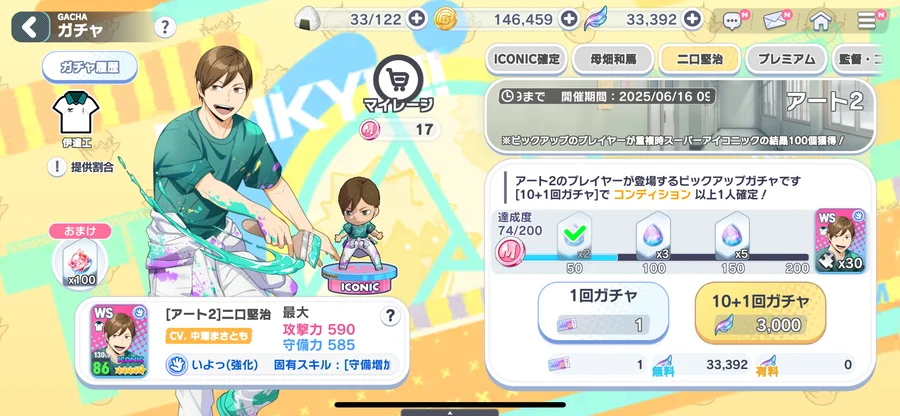Viewport: 900px width, 416px height.
Task: Open the hamburger main menu
Action: point(866,21)
